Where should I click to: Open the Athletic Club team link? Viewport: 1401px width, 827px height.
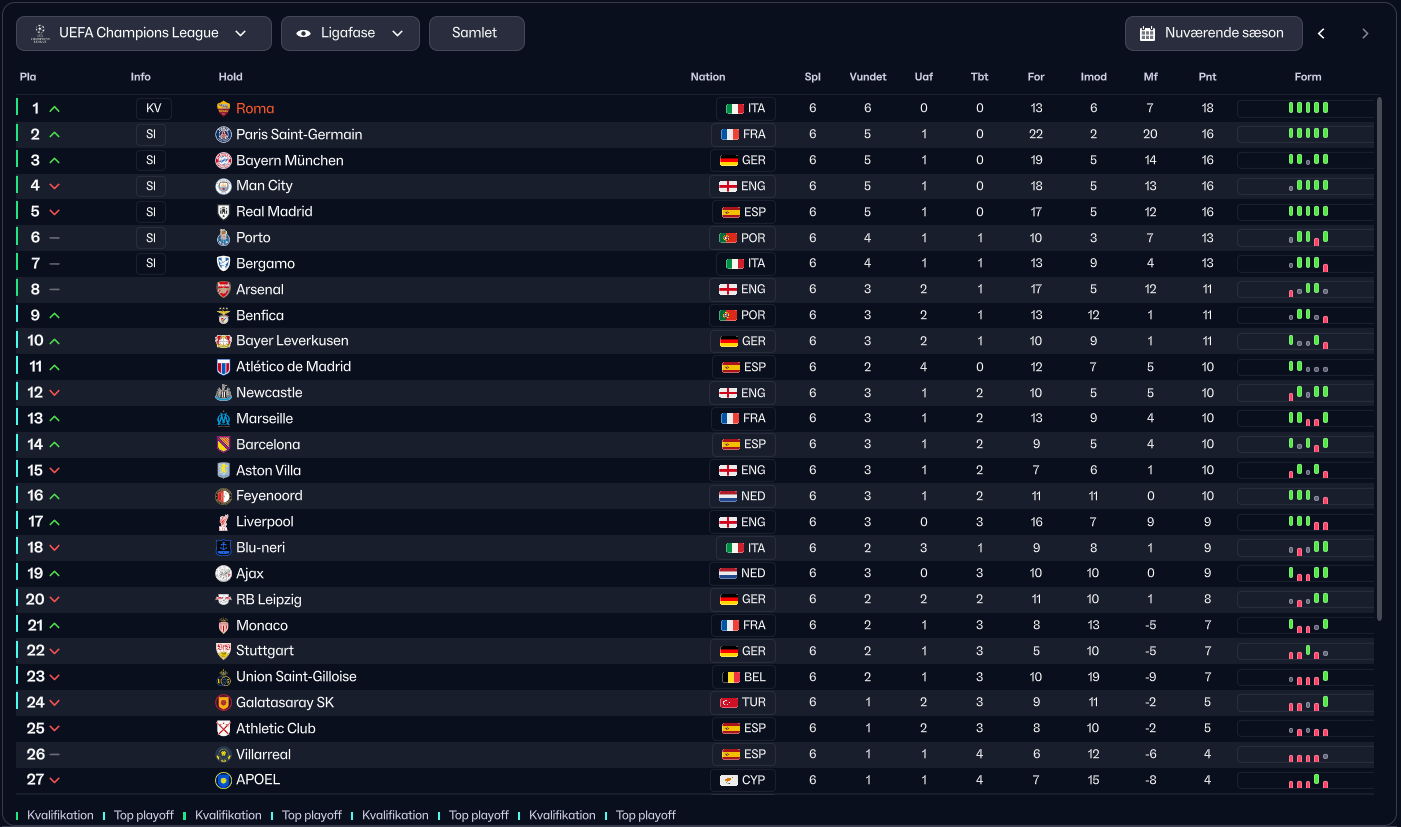click(276, 729)
